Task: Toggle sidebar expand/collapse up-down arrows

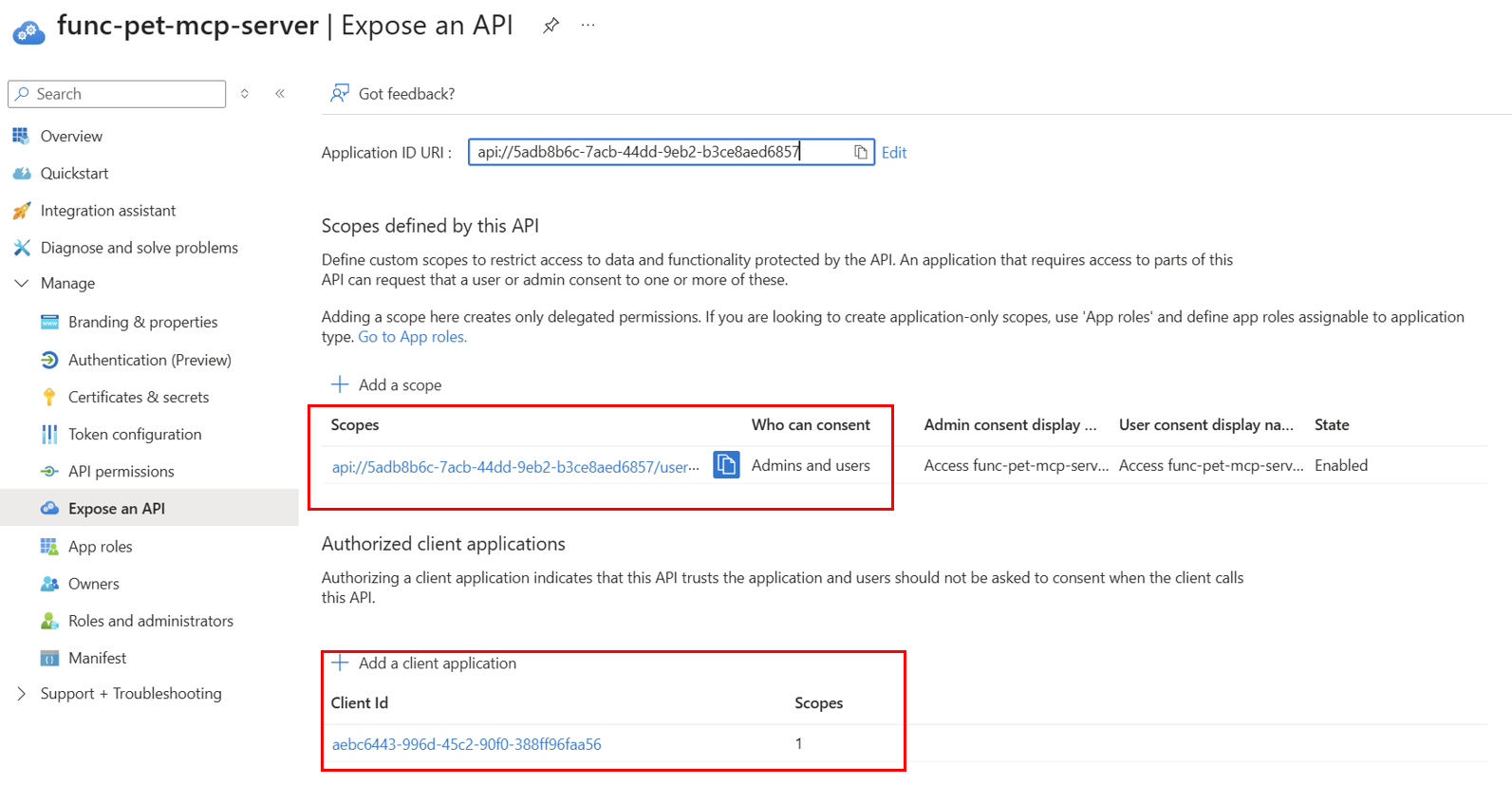Action: 245,94
